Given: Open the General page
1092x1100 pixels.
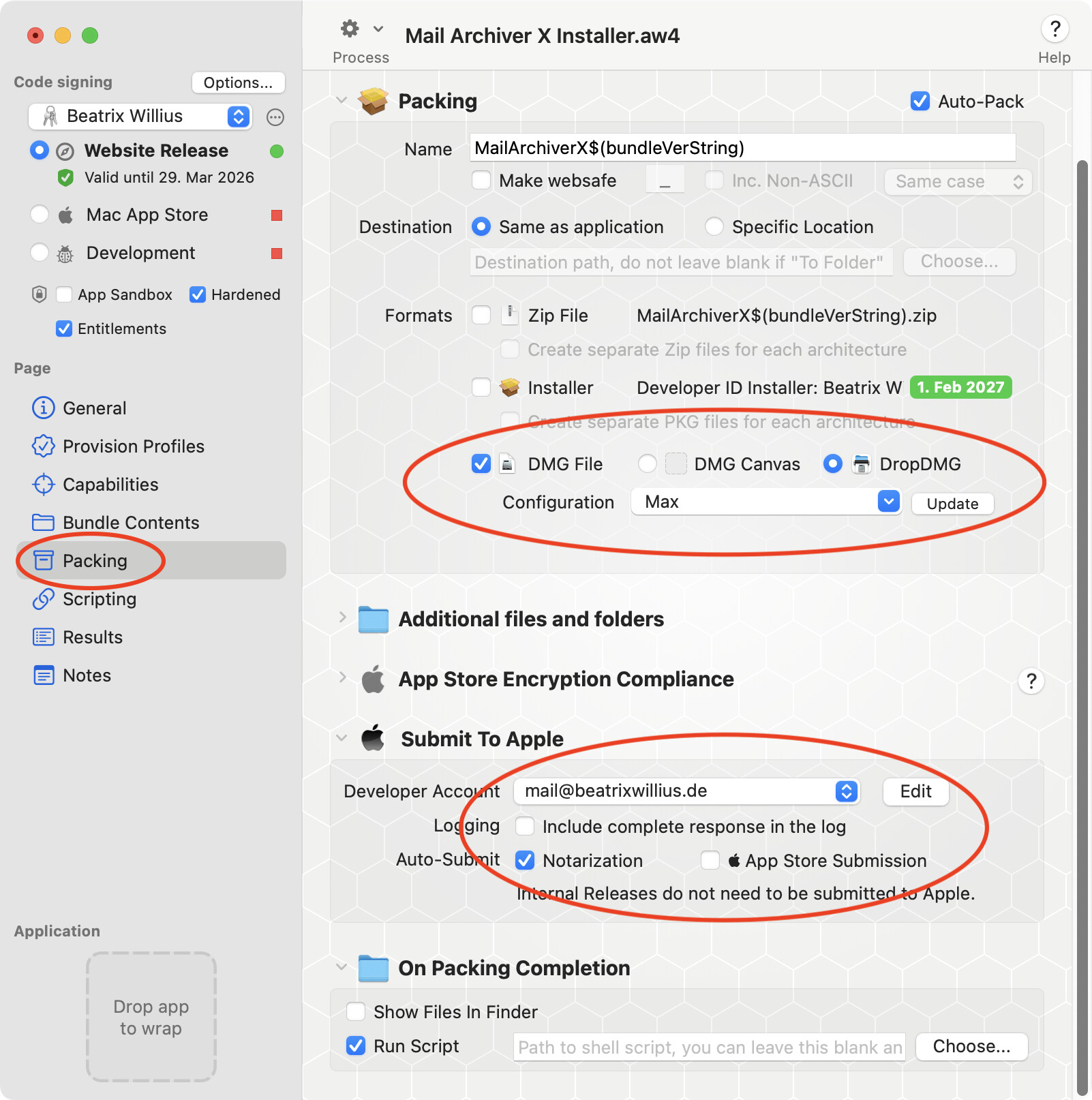Looking at the screenshot, I should (x=151, y=408).
